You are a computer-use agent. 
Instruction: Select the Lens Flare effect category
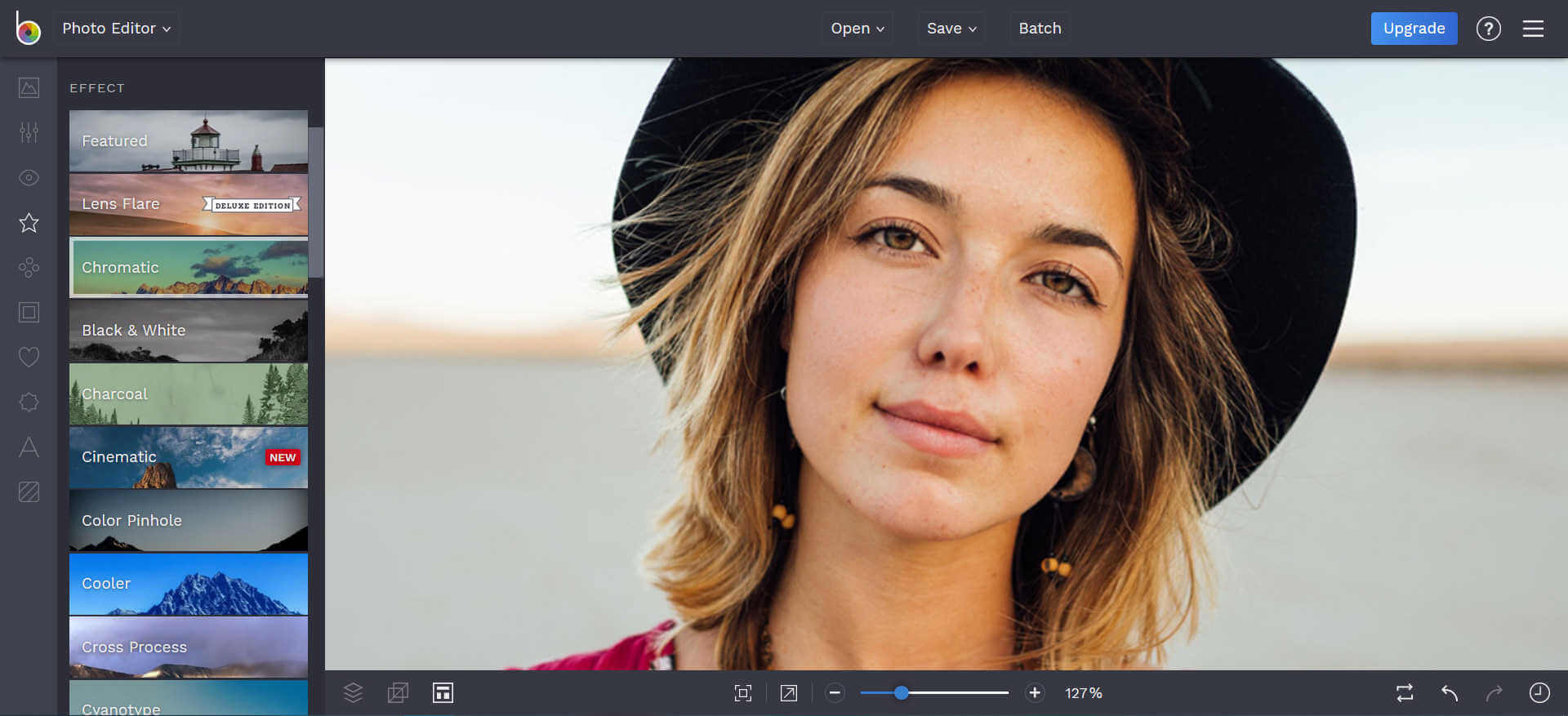pyautogui.click(x=189, y=204)
